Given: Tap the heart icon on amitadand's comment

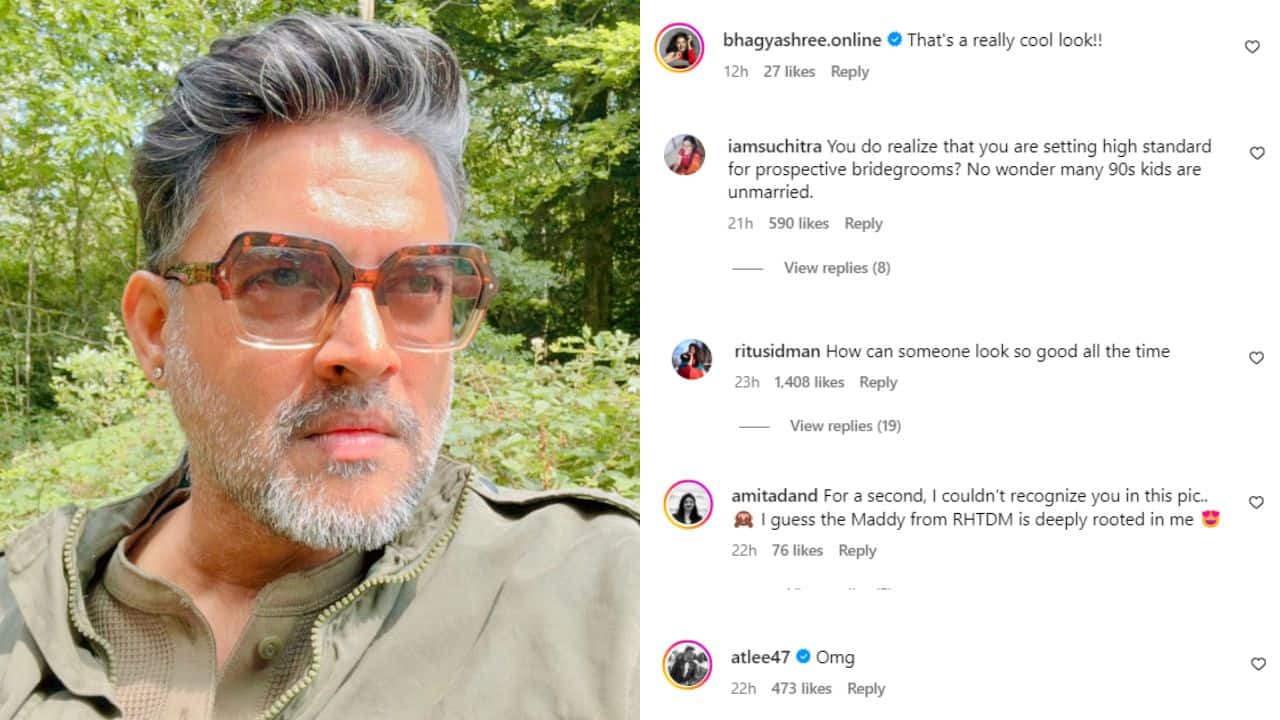Looking at the screenshot, I should (x=1257, y=502).
